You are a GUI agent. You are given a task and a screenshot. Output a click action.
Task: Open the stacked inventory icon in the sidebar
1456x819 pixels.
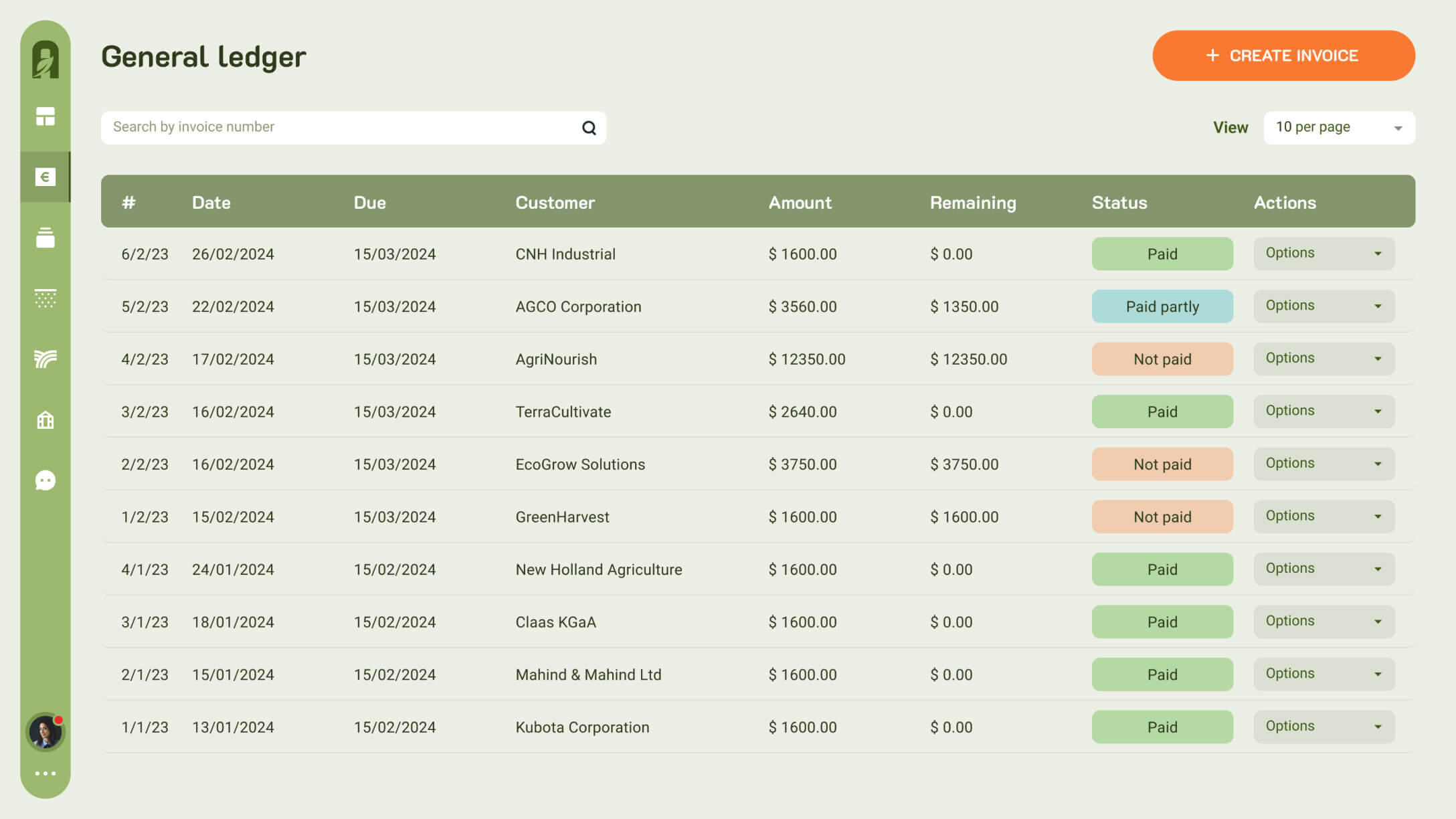(45, 238)
